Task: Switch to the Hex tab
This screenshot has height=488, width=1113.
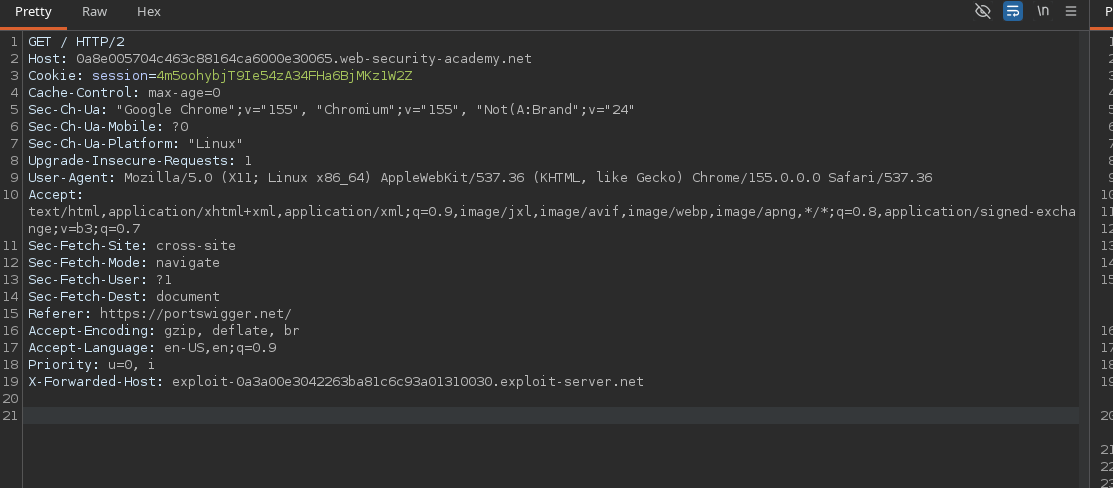Action: pos(149,12)
